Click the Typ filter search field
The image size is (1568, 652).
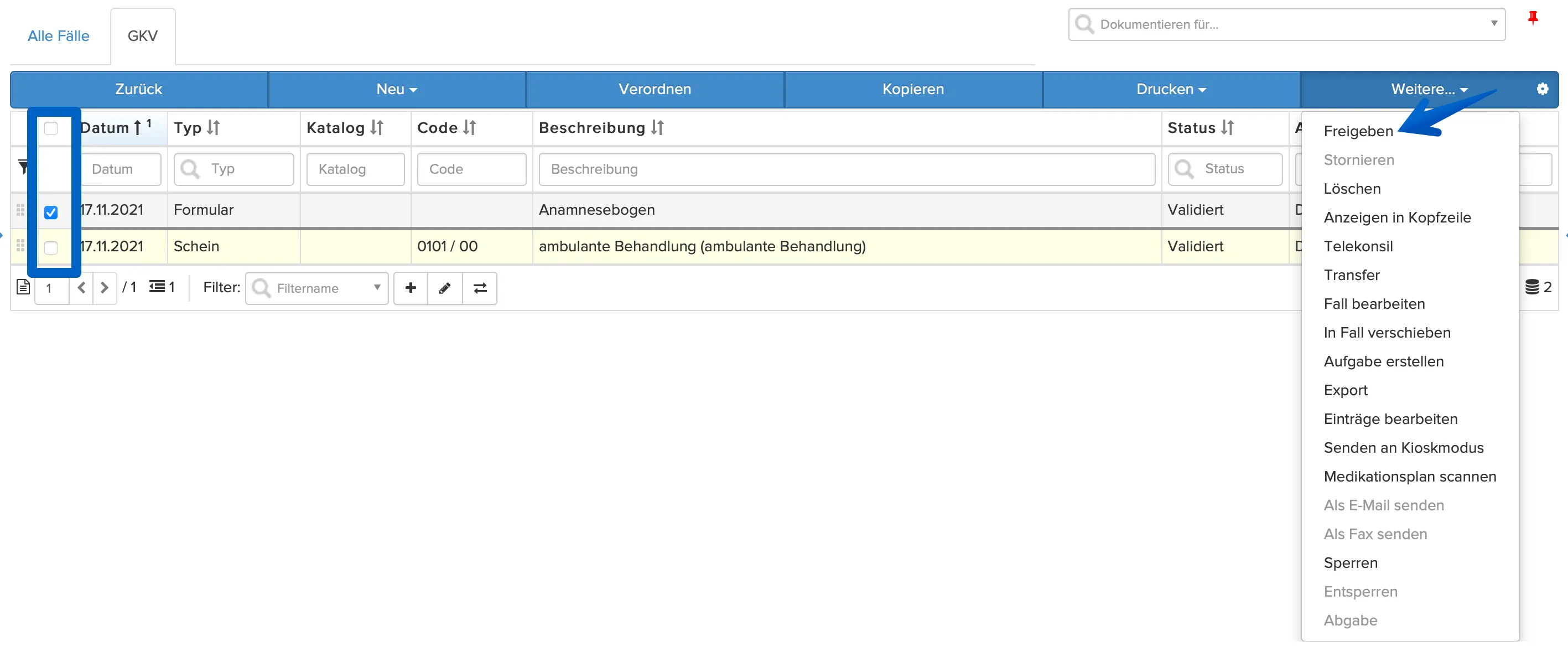[x=233, y=169]
